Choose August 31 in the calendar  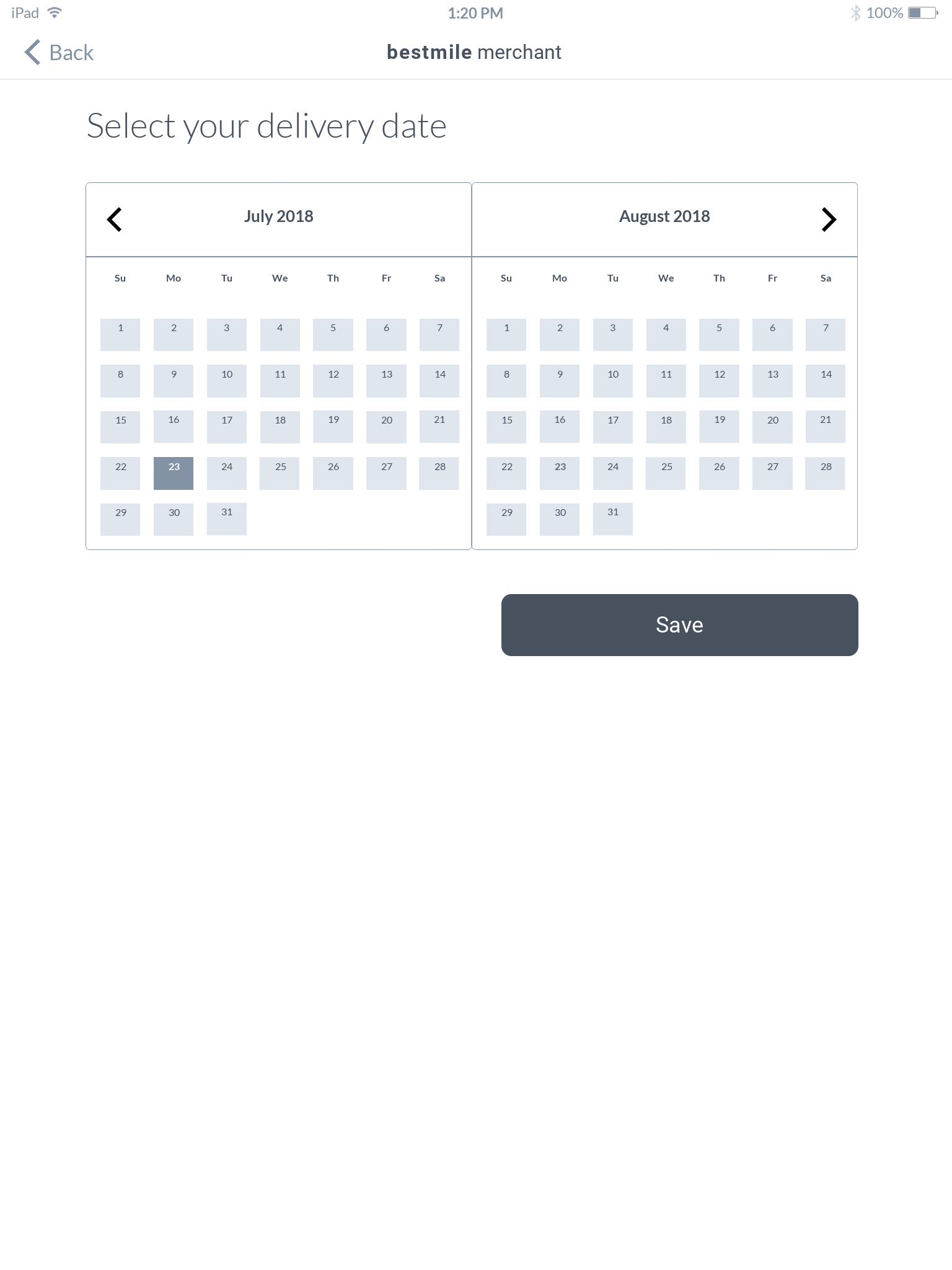613,519
